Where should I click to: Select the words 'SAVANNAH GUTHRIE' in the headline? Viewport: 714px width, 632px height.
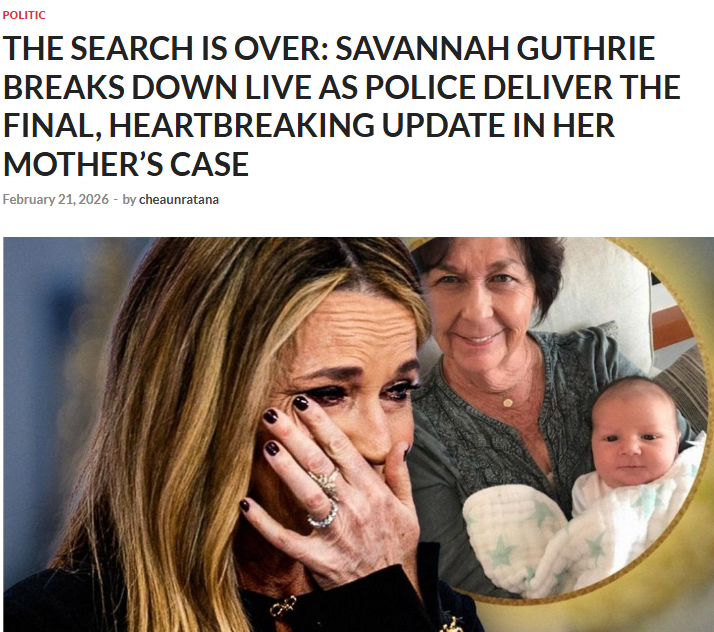pyautogui.click(x=495, y=48)
